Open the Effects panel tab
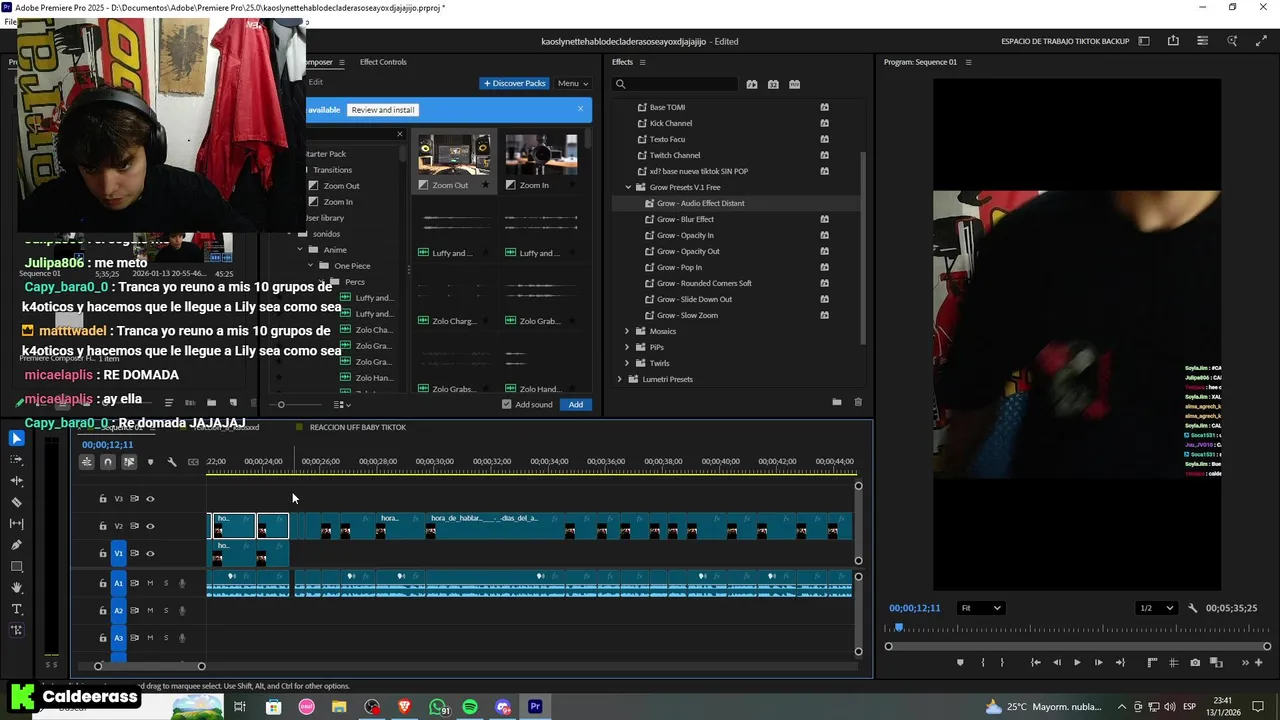This screenshot has height=720, width=1280. click(622, 62)
